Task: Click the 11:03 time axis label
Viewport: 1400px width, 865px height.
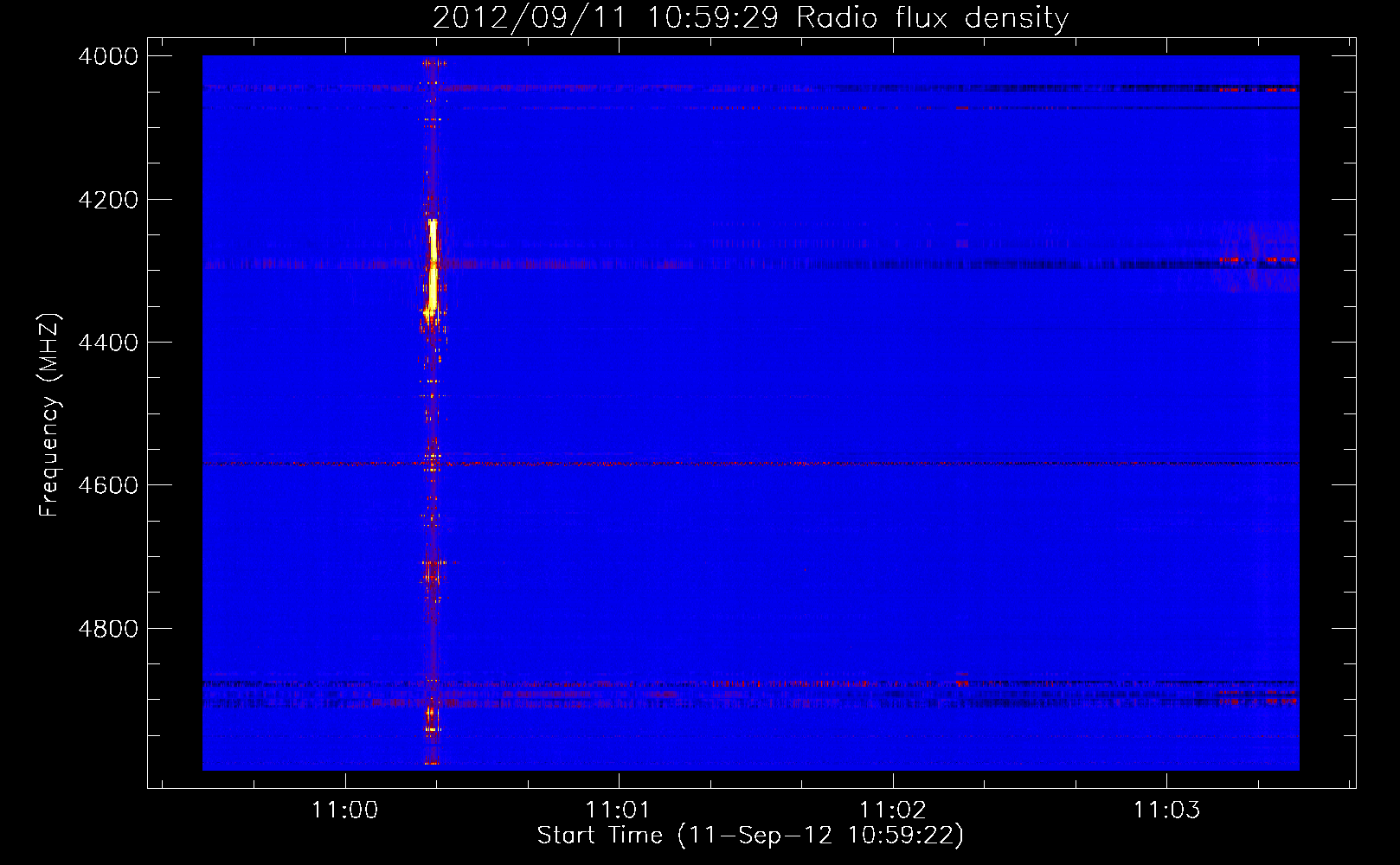Action: 1166,810
